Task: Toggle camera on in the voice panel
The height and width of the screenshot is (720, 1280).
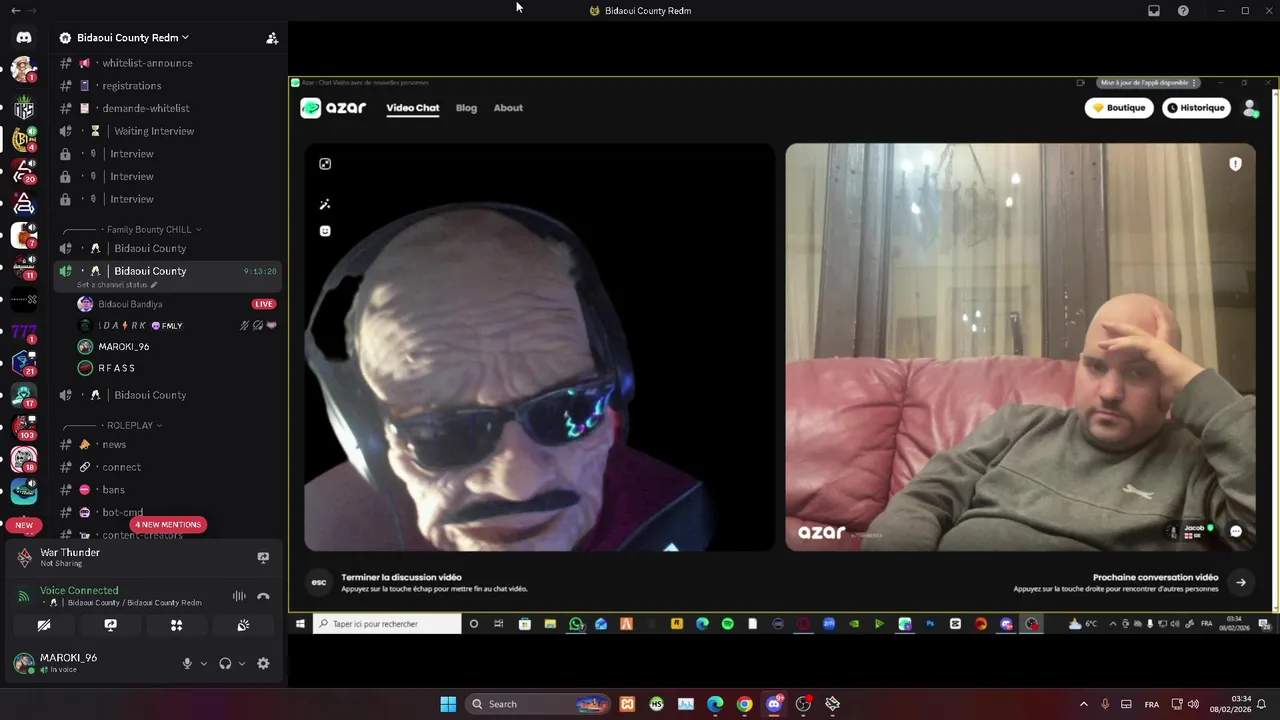Action: 44,625
